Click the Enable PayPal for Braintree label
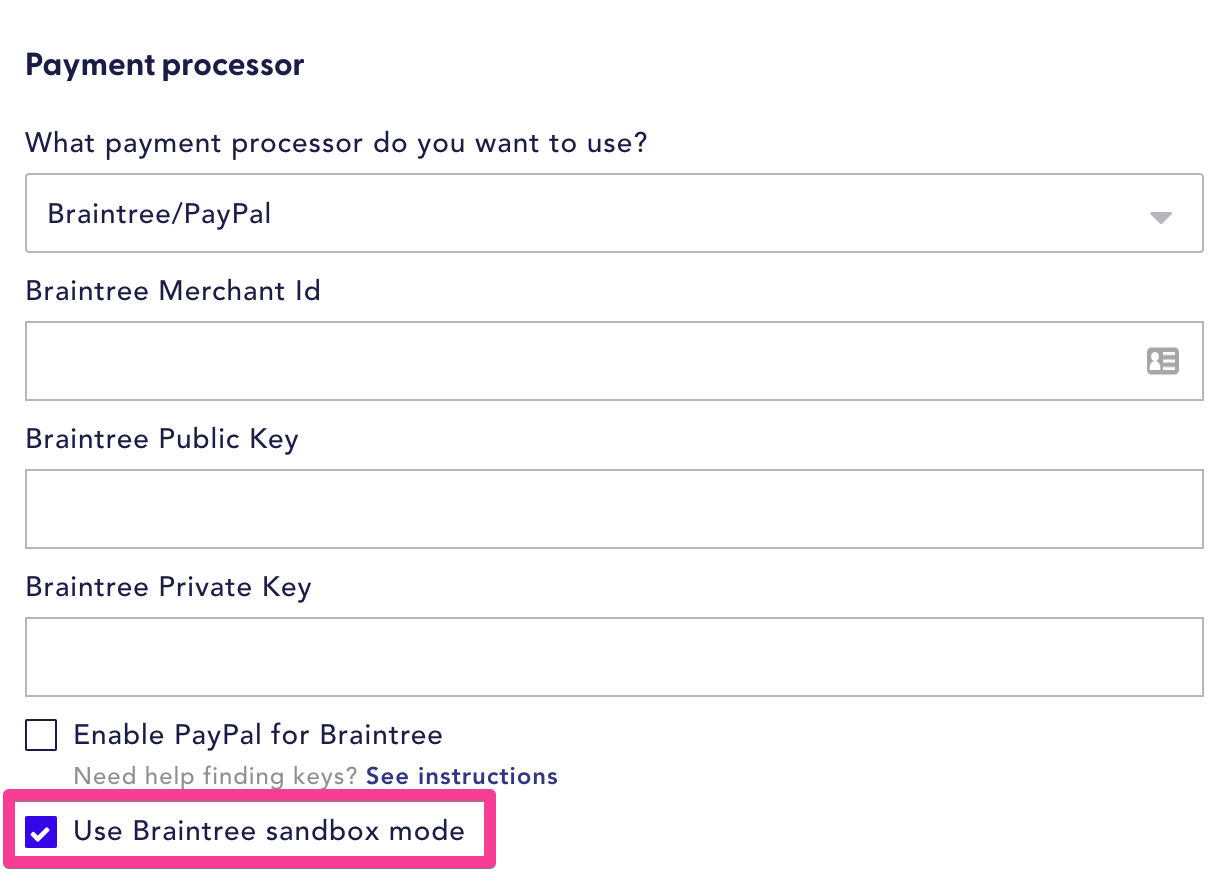The height and width of the screenshot is (878, 1229). [x=257, y=735]
